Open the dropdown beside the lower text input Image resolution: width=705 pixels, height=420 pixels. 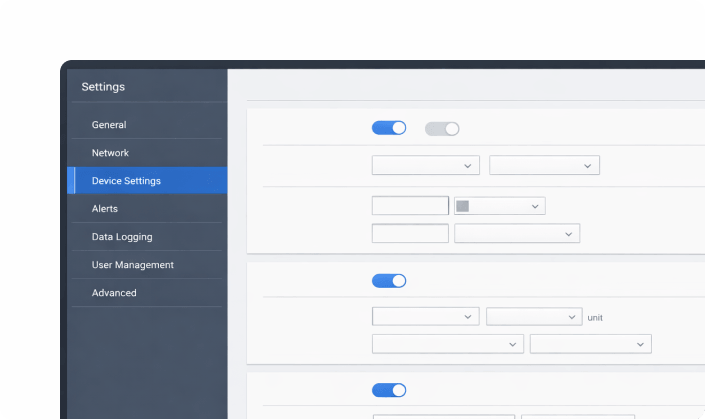(517, 234)
